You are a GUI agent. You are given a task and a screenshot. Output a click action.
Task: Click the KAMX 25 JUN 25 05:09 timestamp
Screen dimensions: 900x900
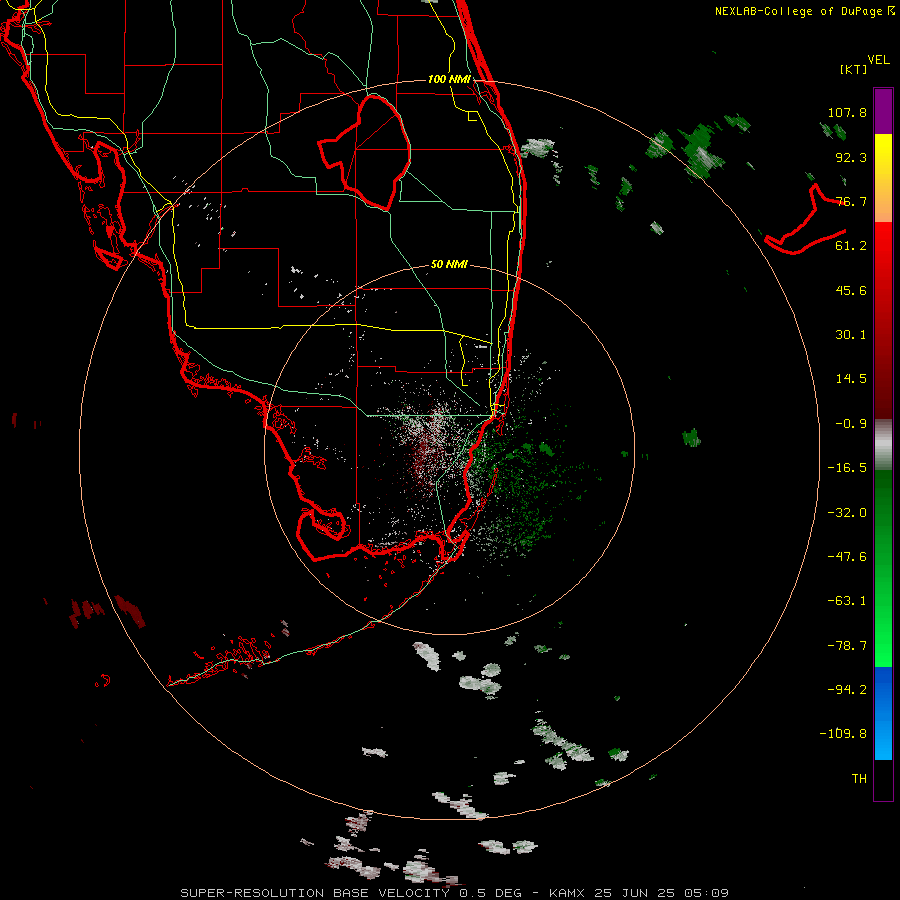(x=639, y=893)
